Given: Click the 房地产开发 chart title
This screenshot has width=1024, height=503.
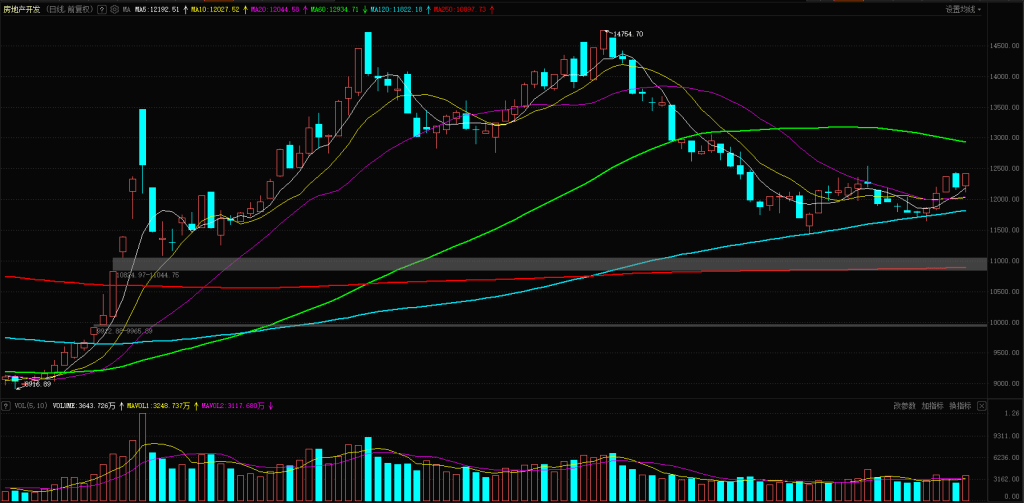Looking at the screenshot, I should [x=22, y=9].
